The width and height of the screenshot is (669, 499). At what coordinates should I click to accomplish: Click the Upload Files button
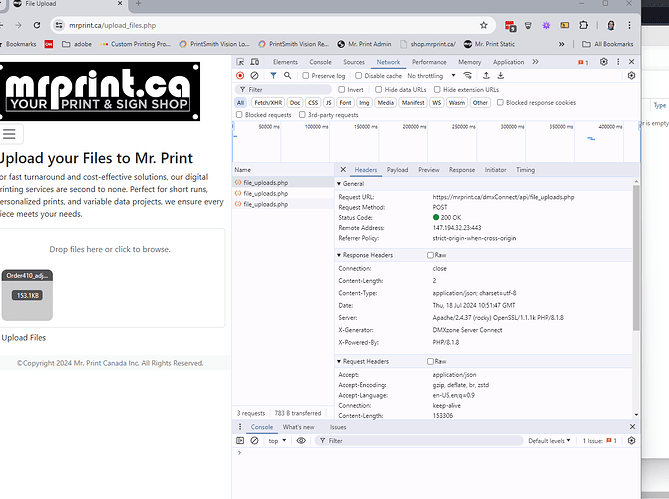click(23, 338)
